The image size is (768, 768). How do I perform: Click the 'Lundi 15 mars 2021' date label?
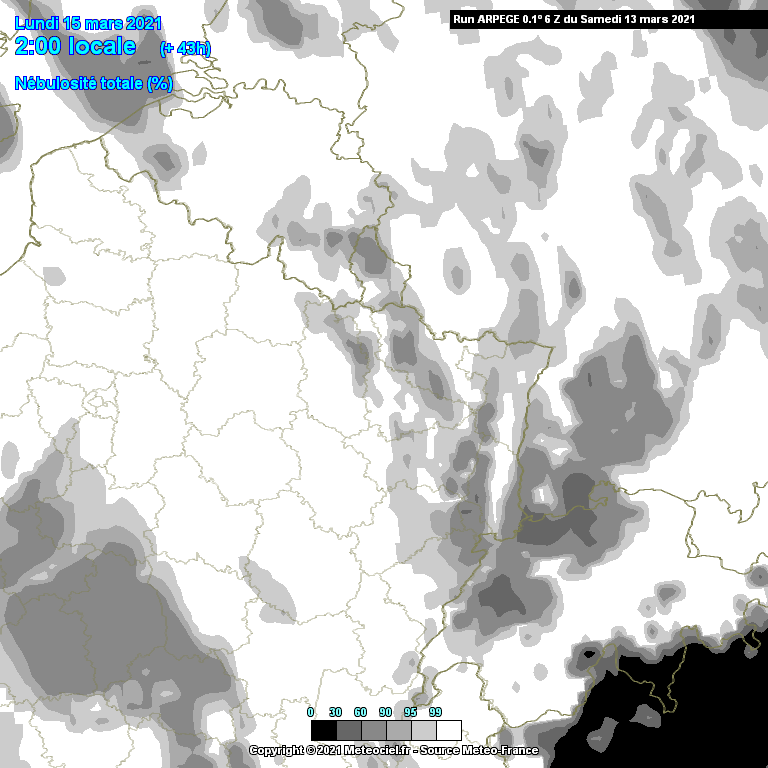[87, 24]
